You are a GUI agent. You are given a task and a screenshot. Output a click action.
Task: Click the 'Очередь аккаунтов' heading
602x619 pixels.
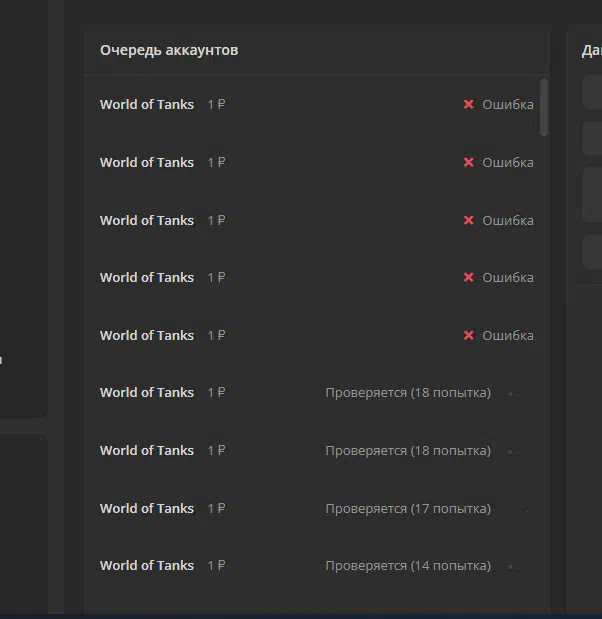tap(169, 51)
